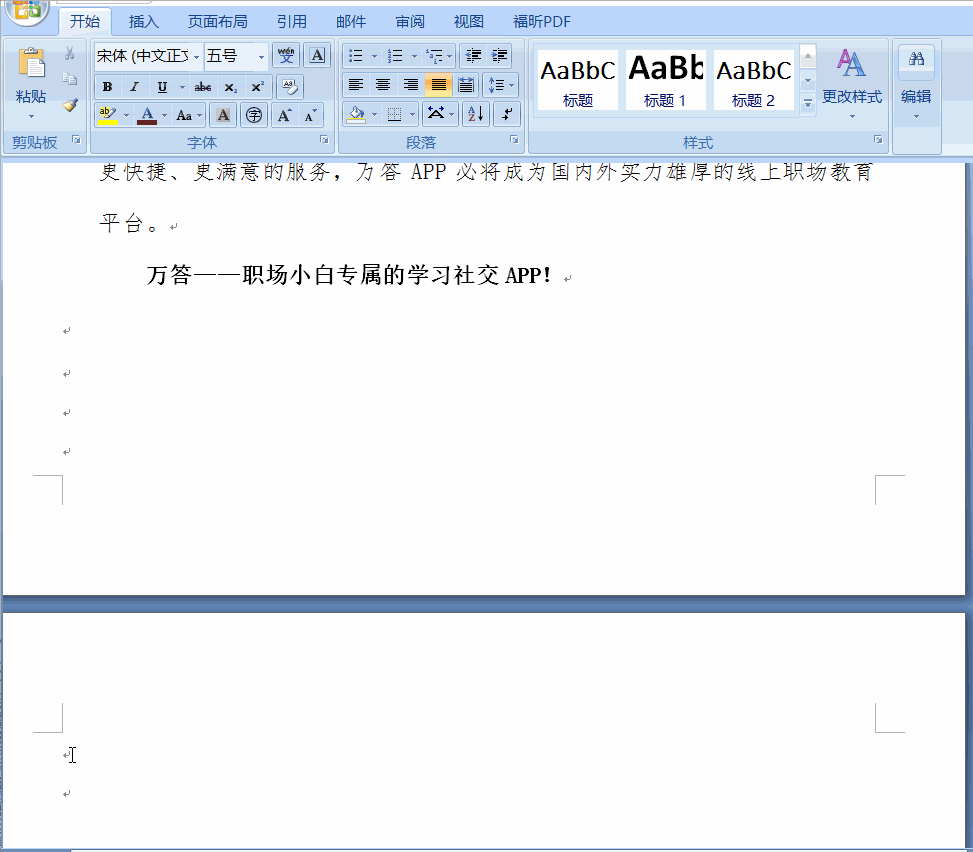Click the sort A-Z icon

point(476,114)
